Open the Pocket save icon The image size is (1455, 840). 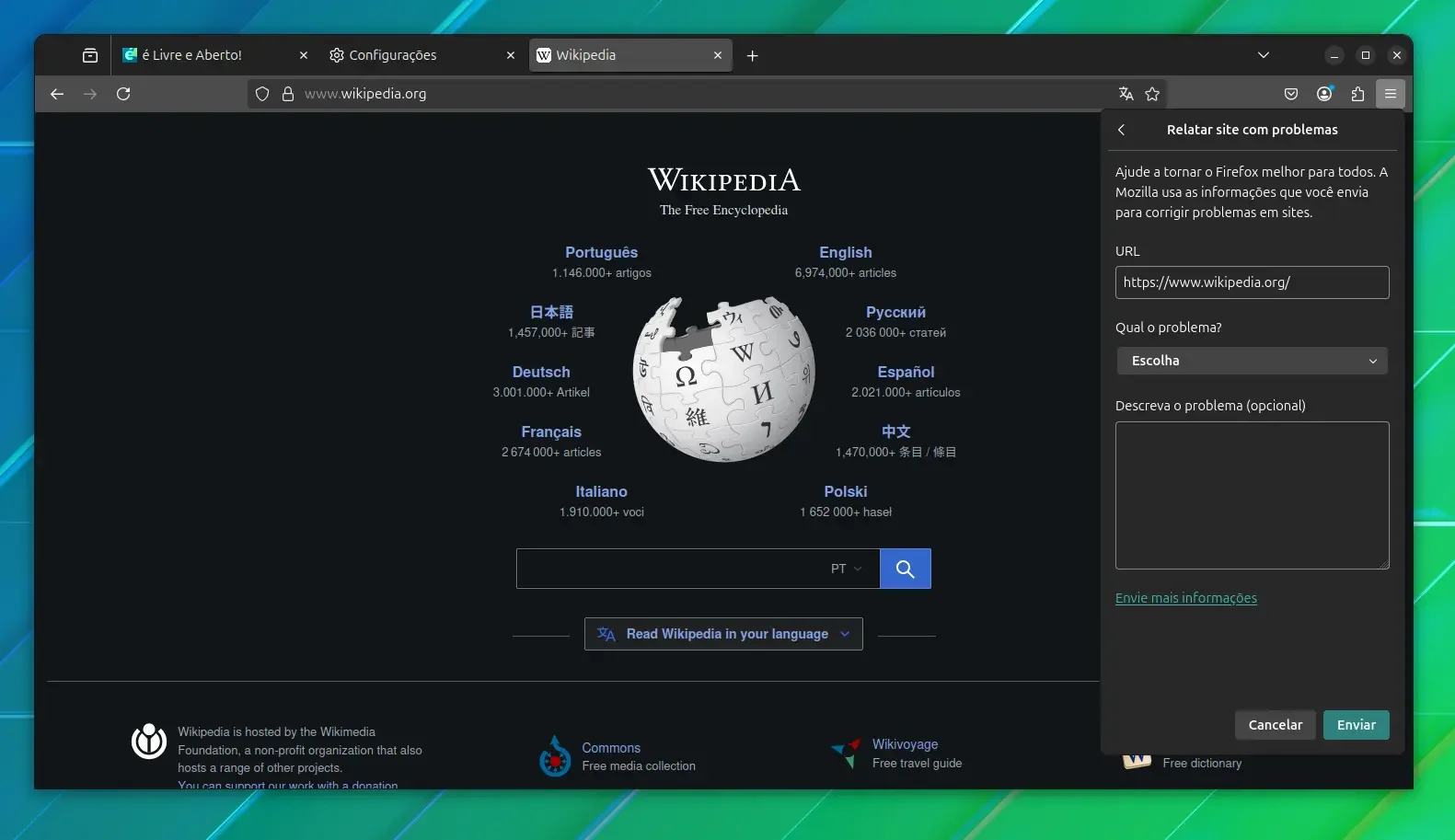click(1291, 94)
